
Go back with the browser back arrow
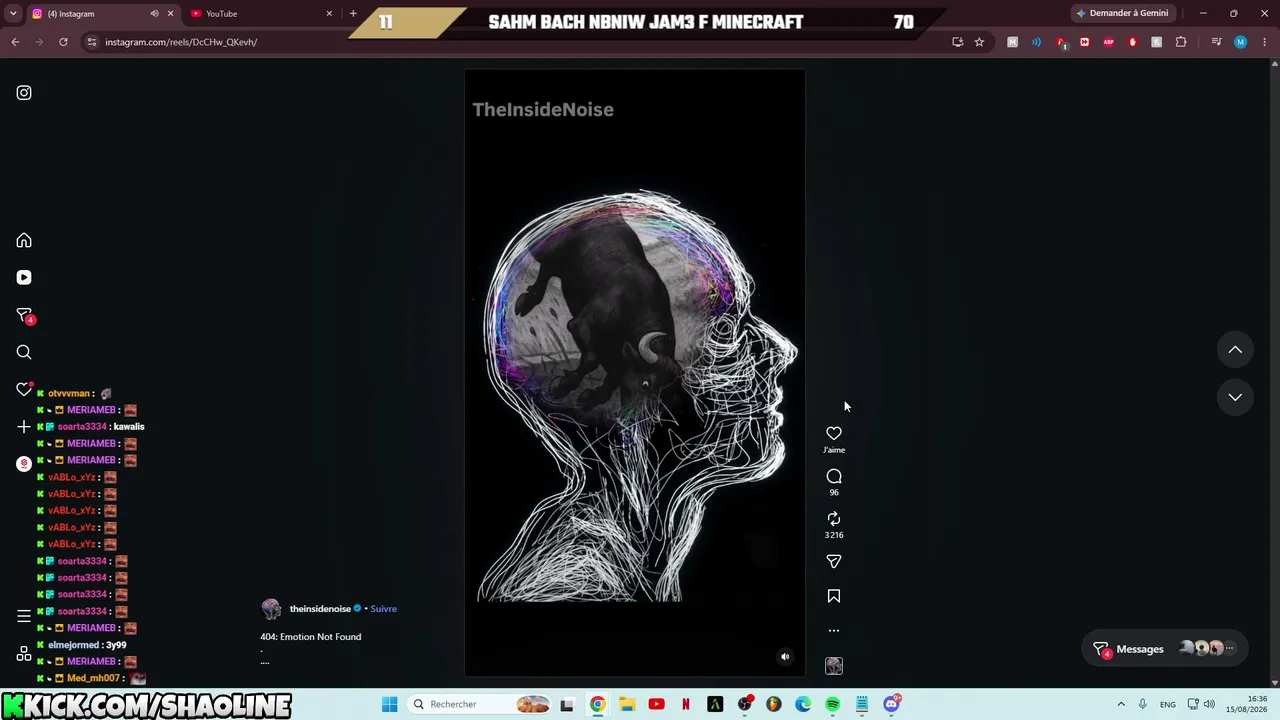[15, 42]
